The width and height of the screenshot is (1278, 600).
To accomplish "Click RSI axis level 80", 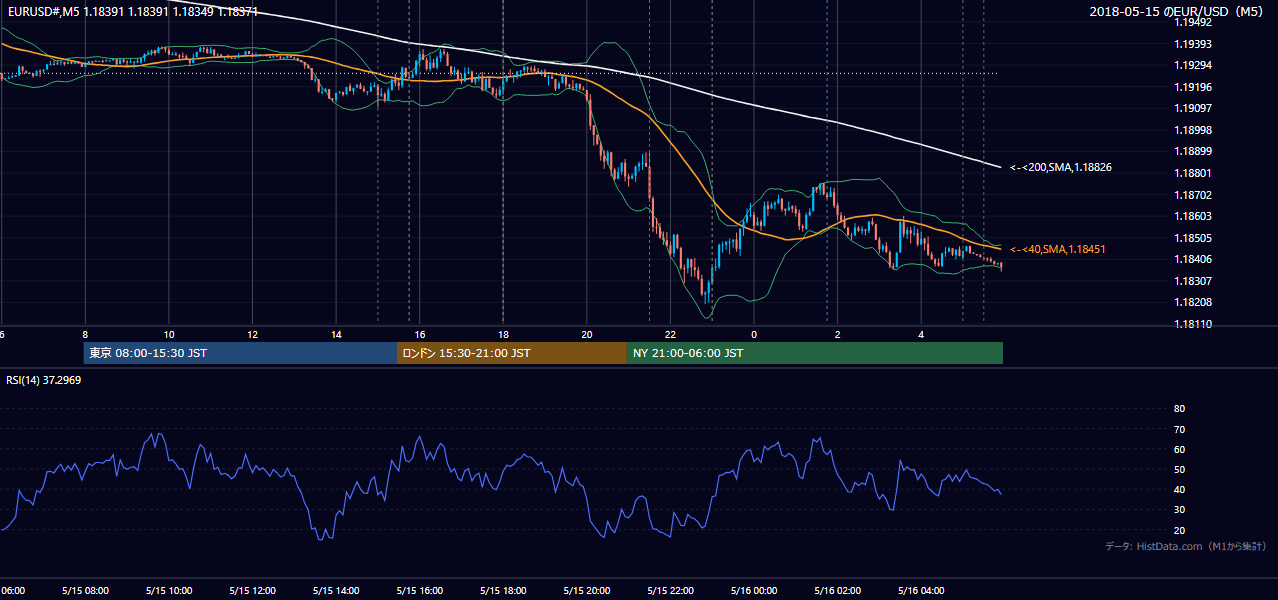I will [x=1179, y=409].
